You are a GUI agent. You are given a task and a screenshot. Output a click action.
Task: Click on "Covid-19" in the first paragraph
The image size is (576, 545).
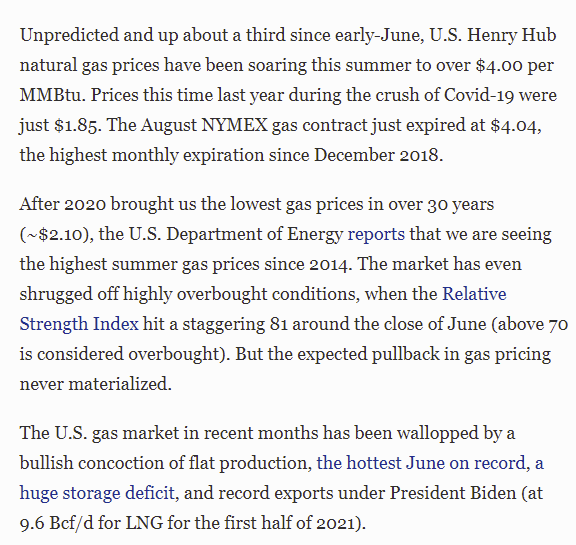(x=479, y=95)
